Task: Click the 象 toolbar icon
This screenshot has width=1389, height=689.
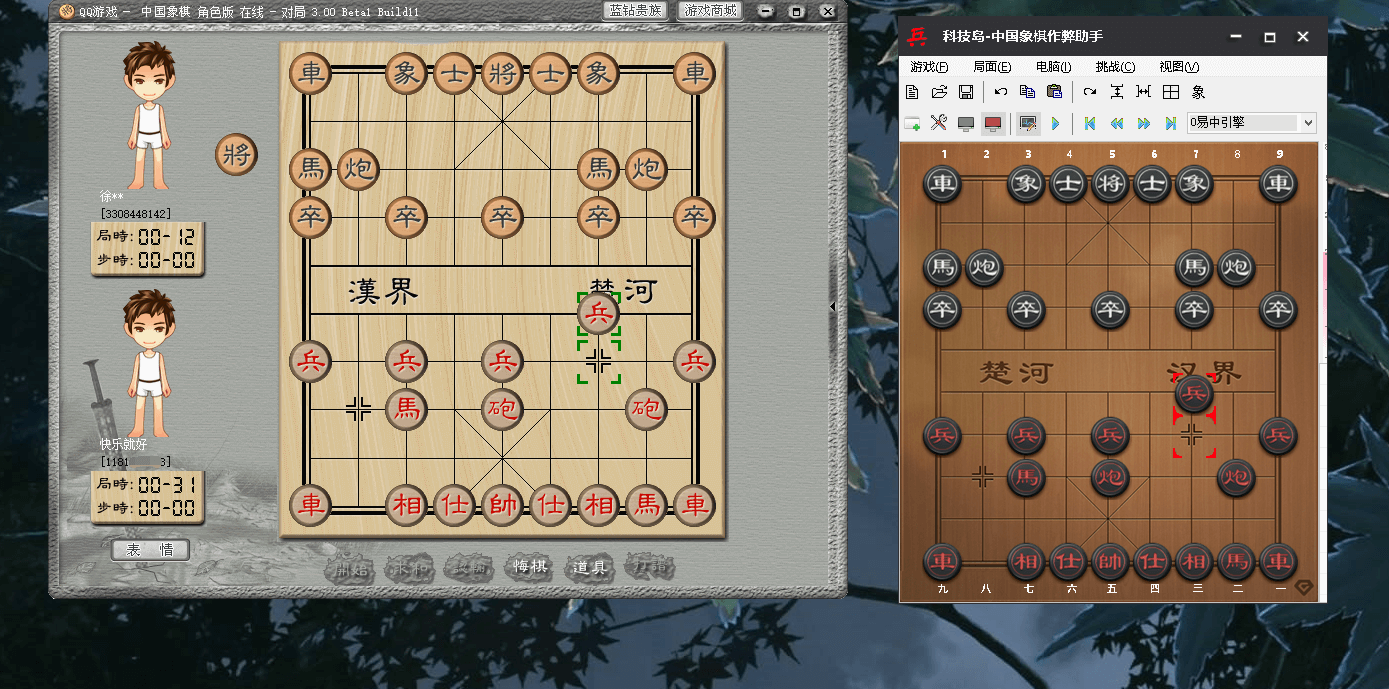Action: click(x=1198, y=92)
